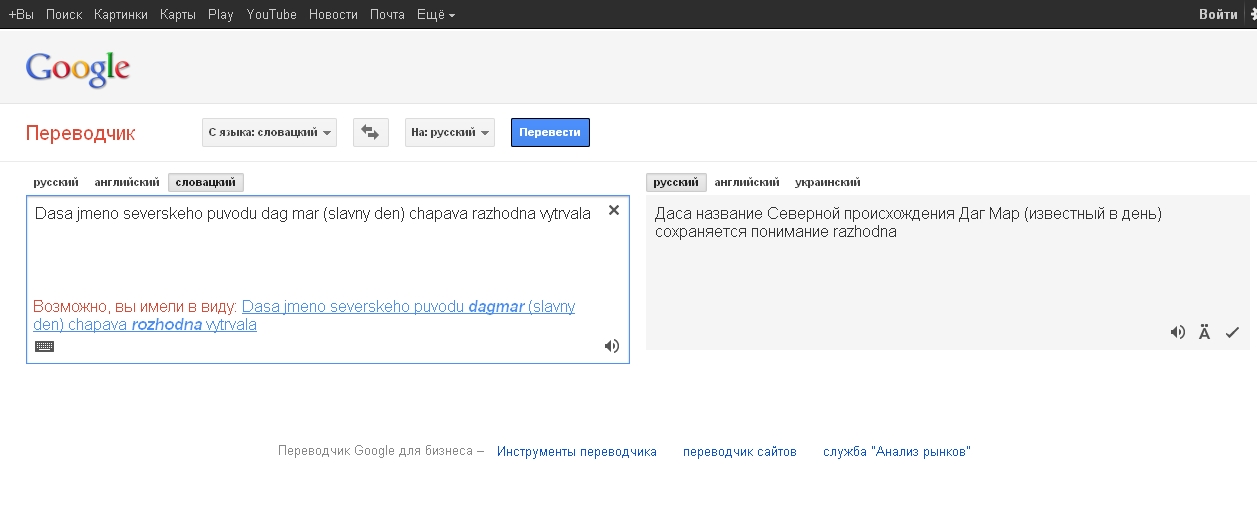Open target language dropdown русский

450,132
